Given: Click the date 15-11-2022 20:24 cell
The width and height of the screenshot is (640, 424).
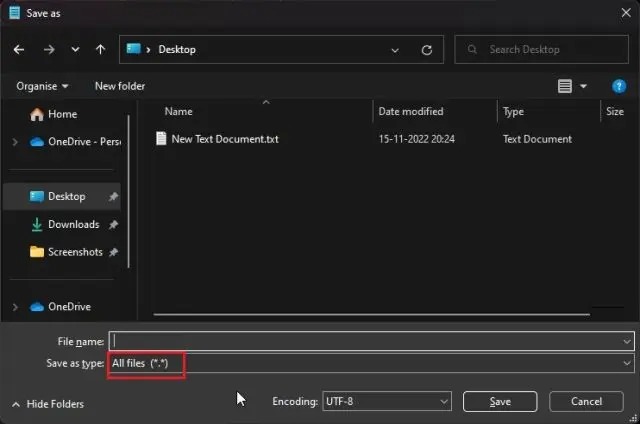Looking at the screenshot, I should [x=416, y=139].
